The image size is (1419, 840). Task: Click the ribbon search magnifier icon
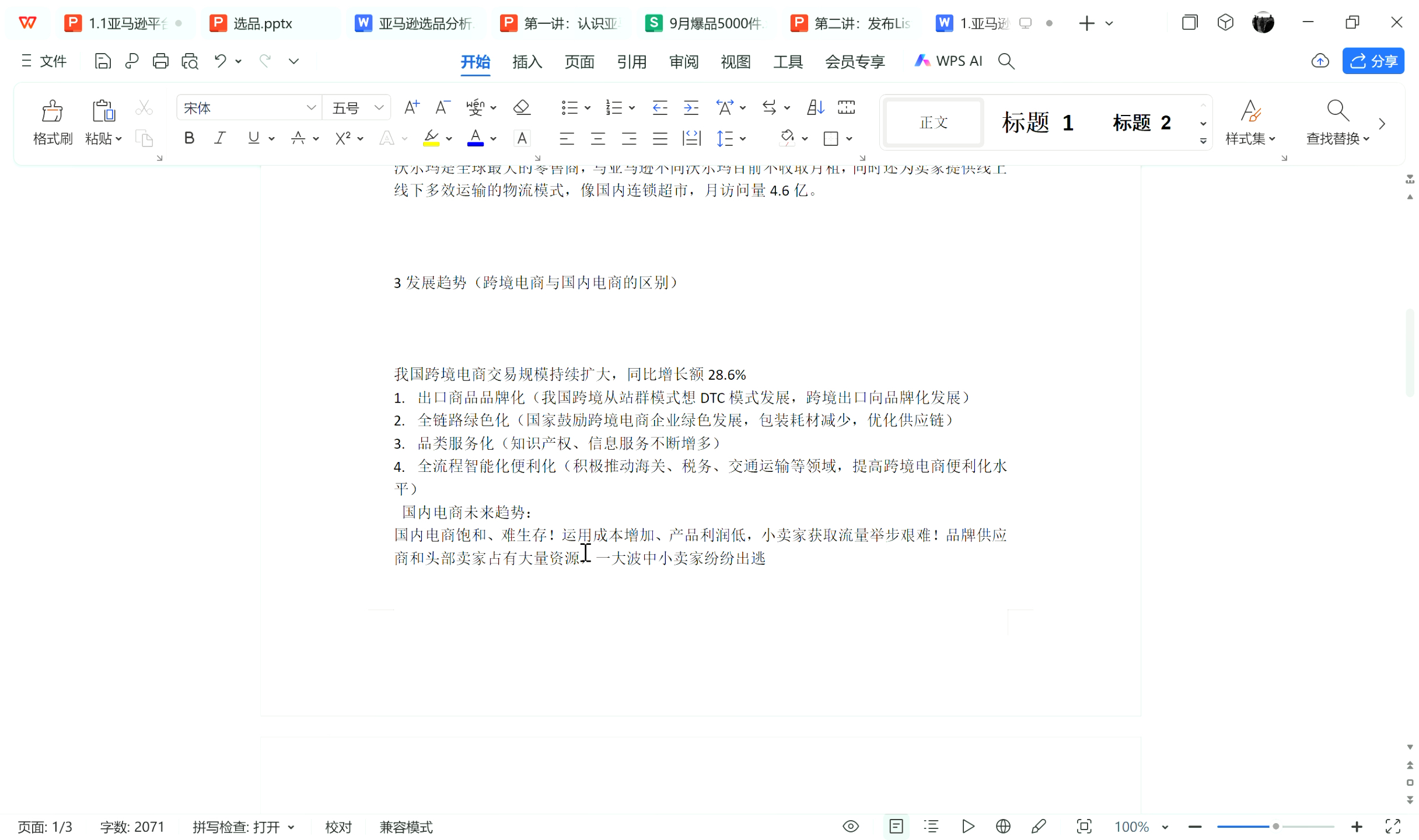pyautogui.click(x=1006, y=61)
